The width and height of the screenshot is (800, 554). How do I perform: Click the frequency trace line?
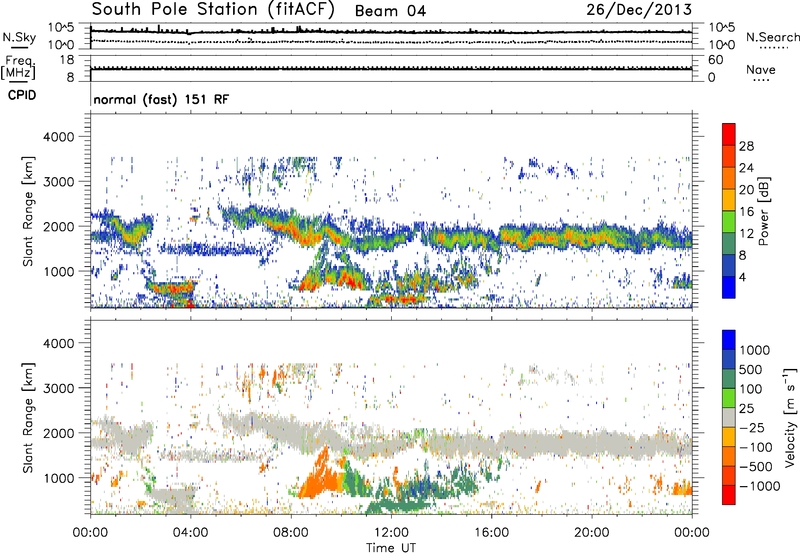coord(391,68)
